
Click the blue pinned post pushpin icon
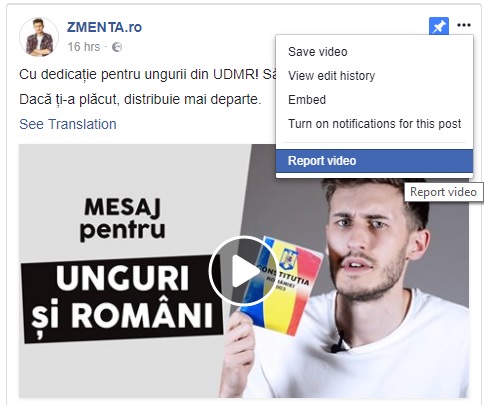439,26
